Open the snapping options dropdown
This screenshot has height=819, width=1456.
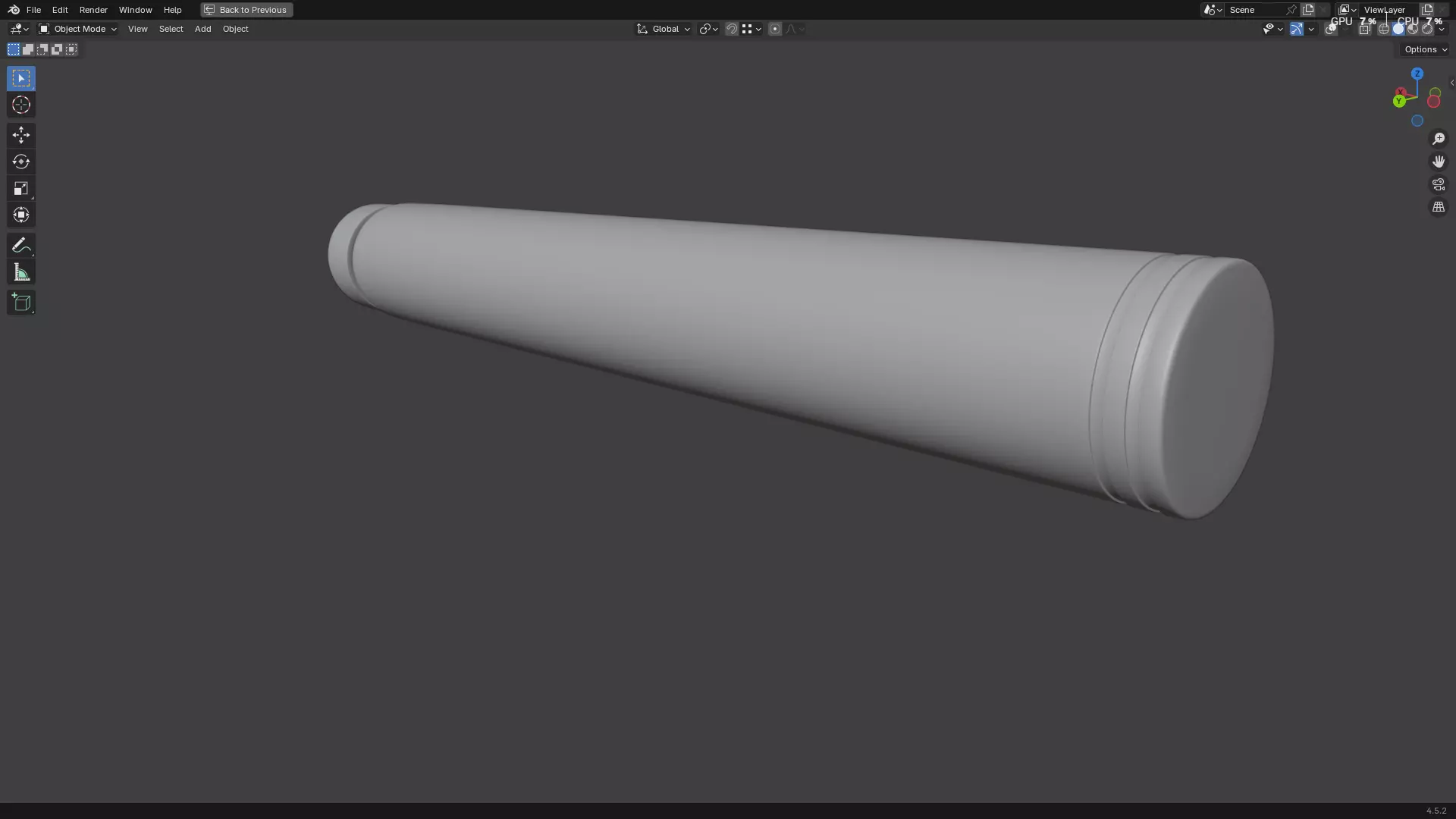752,29
